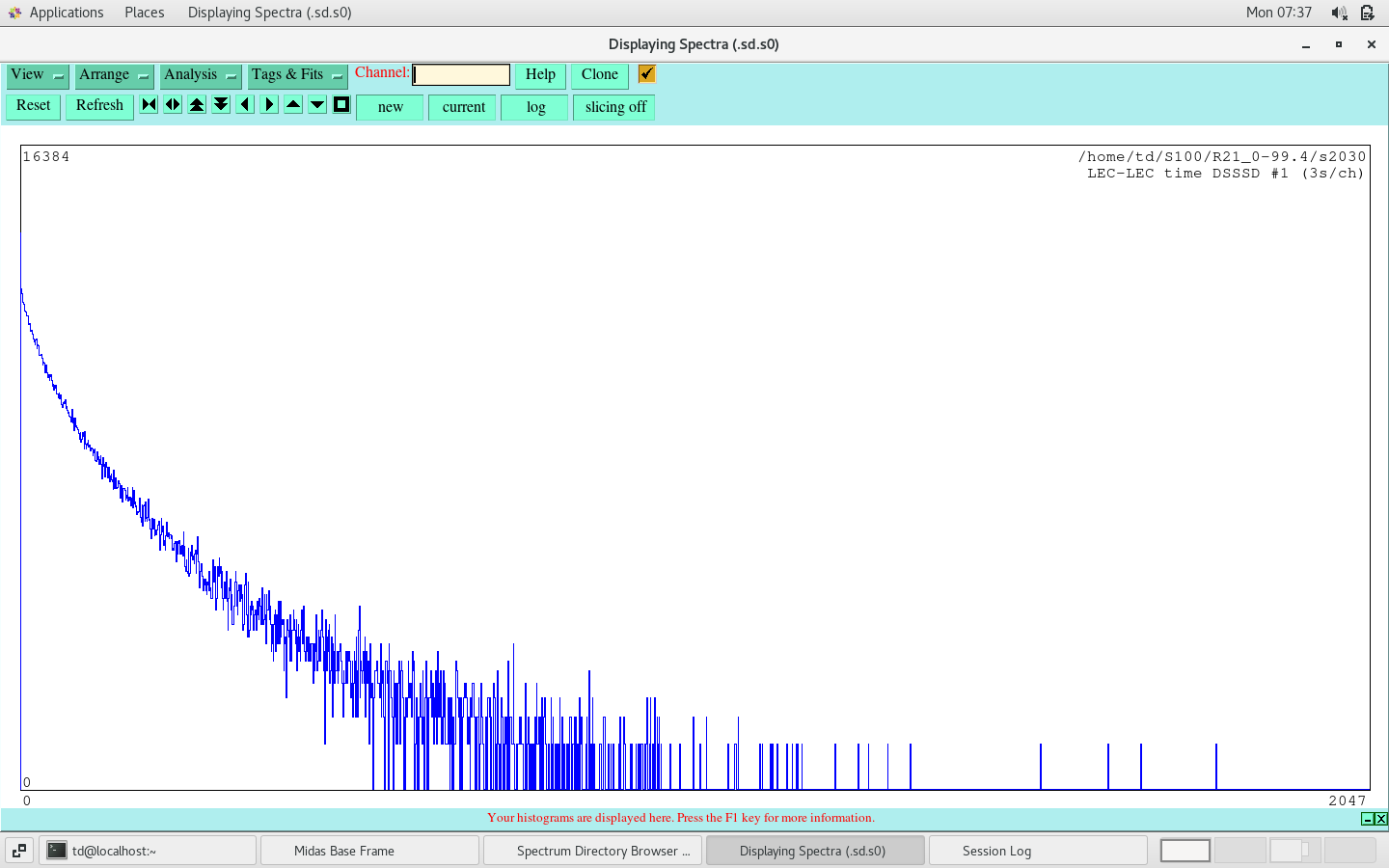Viewport: 1389px width, 868px height.
Task: Toggle the orange checkbox beside Clone
Action: click(x=646, y=74)
